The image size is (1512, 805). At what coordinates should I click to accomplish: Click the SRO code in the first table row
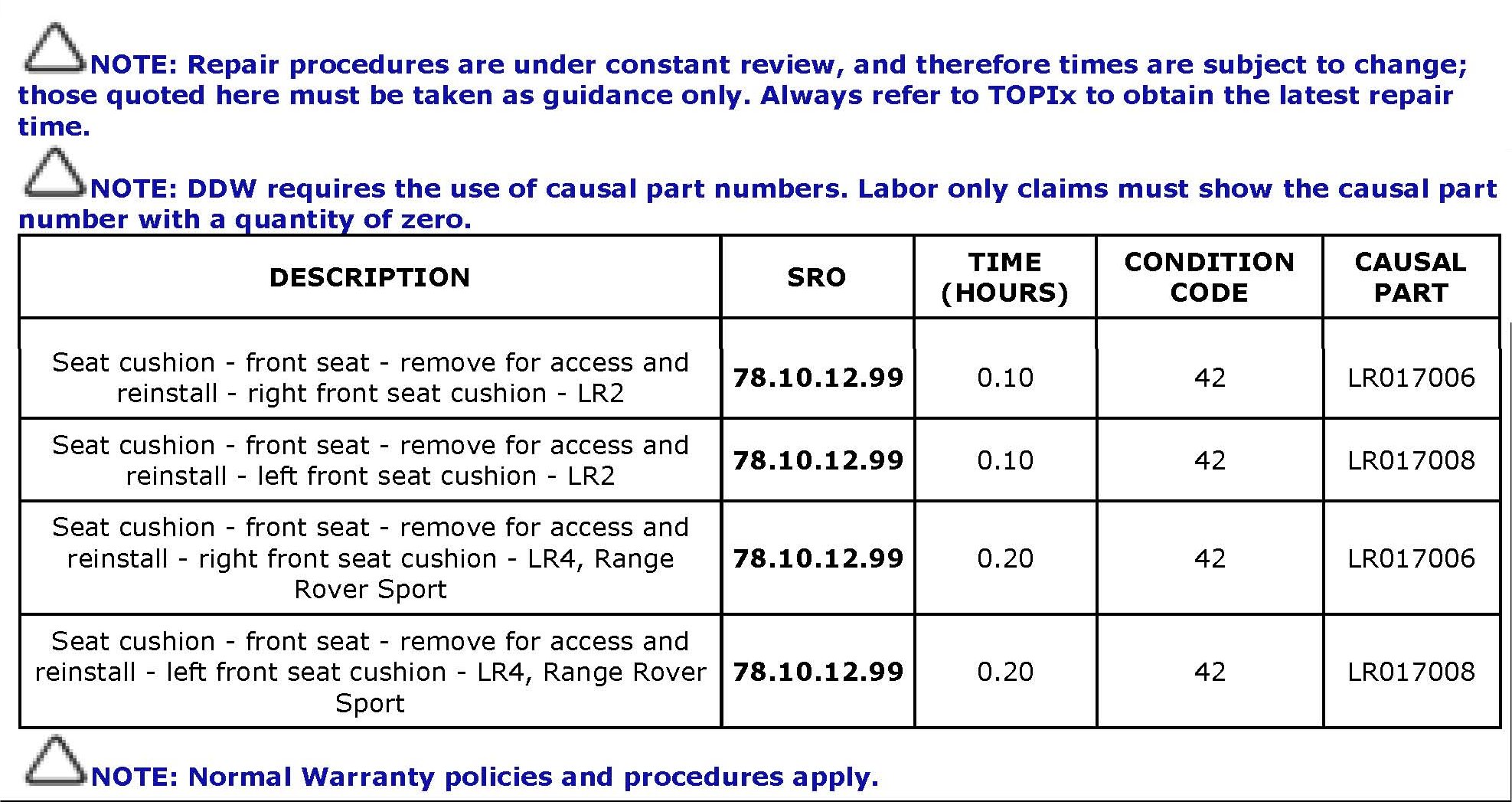tap(818, 378)
